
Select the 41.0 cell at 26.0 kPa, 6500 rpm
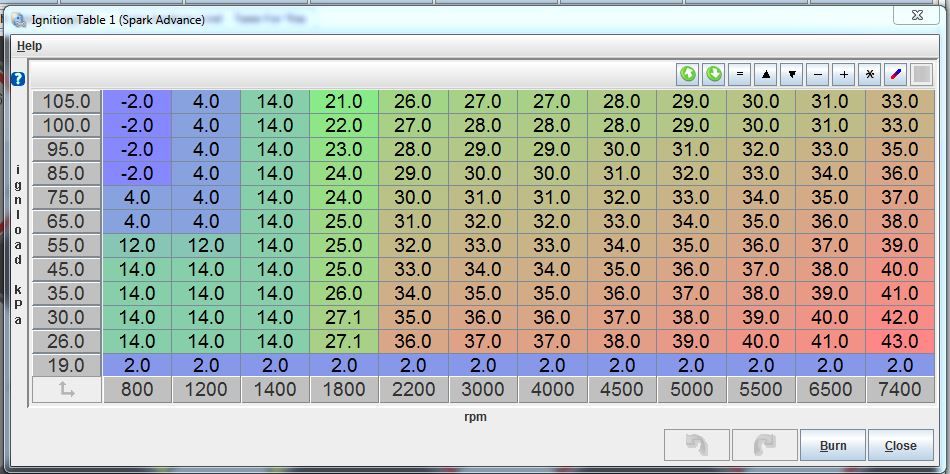tap(830, 341)
